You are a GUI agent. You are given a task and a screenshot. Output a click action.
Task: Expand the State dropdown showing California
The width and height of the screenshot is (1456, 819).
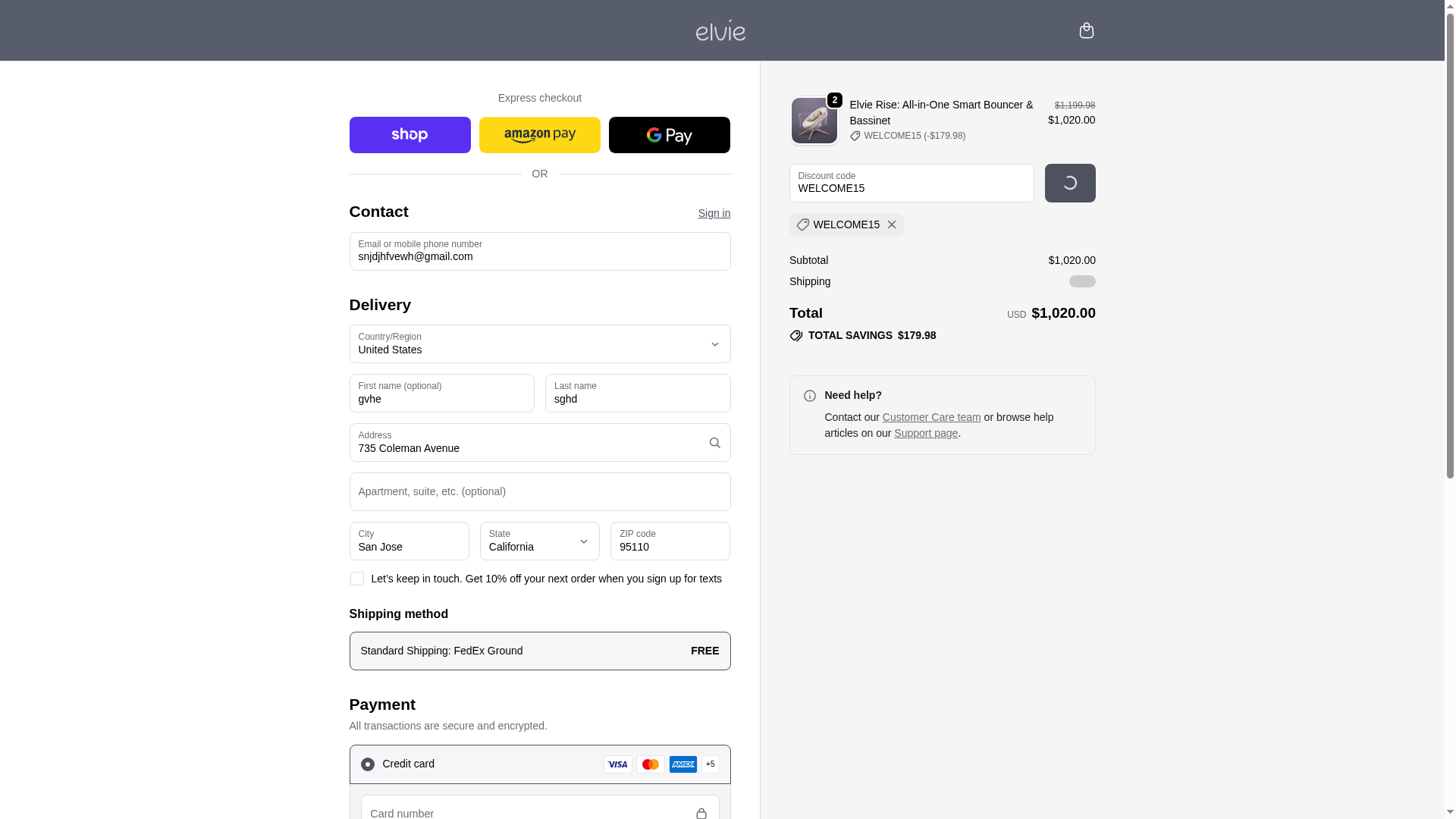pyautogui.click(x=539, y=541)
